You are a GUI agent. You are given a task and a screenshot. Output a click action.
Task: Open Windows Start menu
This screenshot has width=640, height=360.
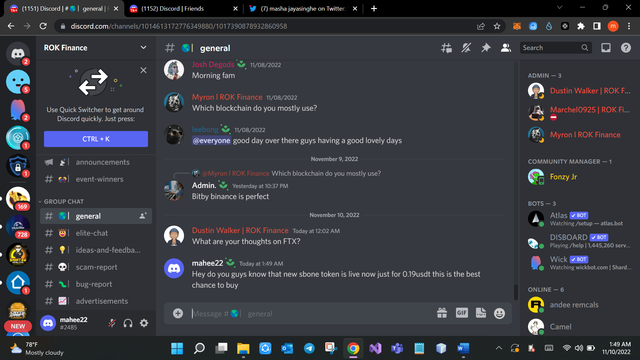(x=177, y=348)
